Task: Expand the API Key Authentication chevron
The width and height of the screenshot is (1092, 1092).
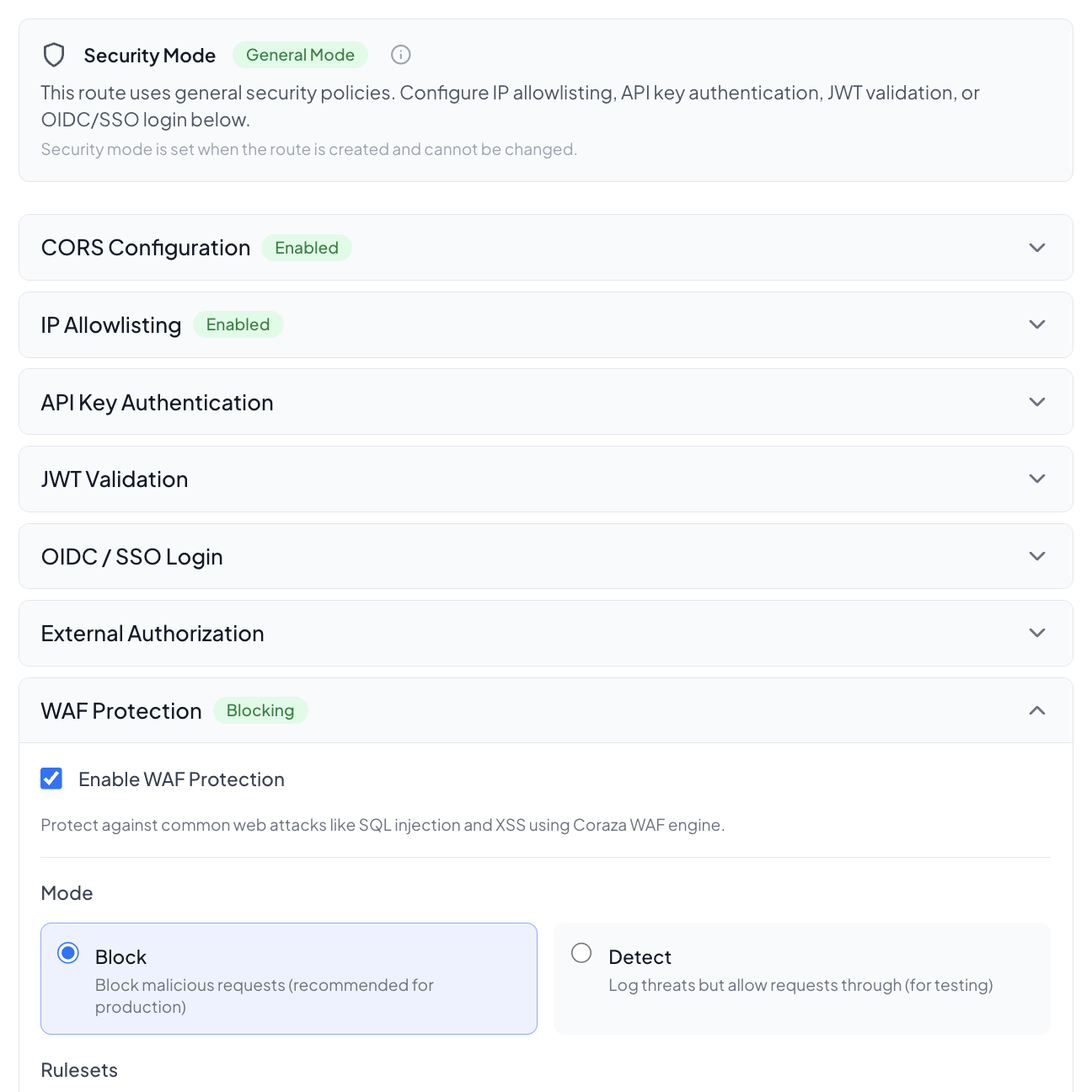Action: (x=1037, y=402)
